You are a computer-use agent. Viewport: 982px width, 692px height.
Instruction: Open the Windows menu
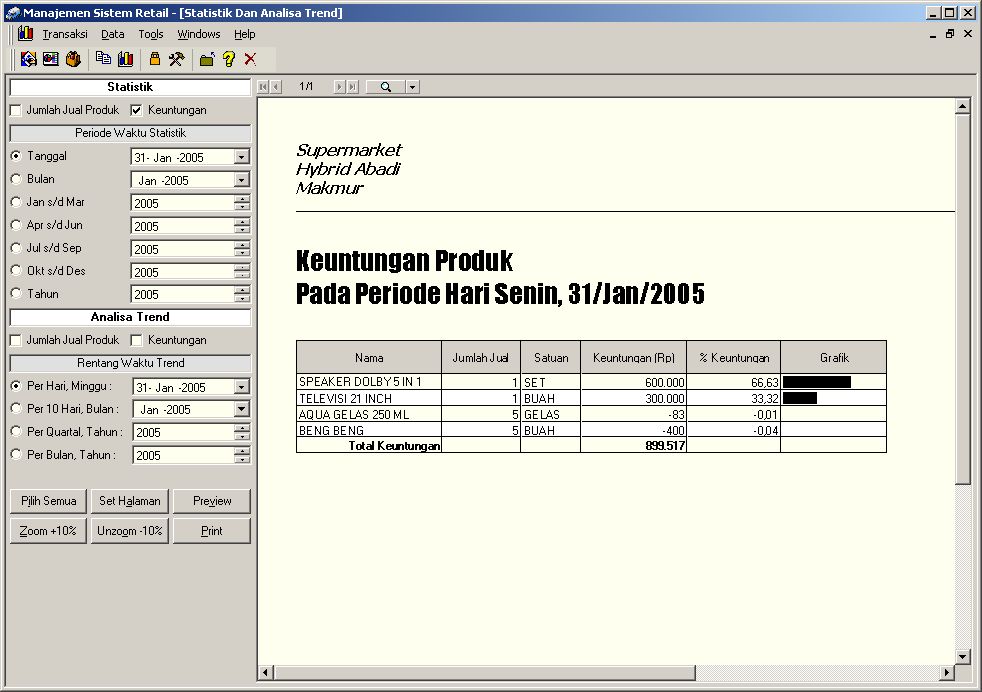tap(198, 34)
